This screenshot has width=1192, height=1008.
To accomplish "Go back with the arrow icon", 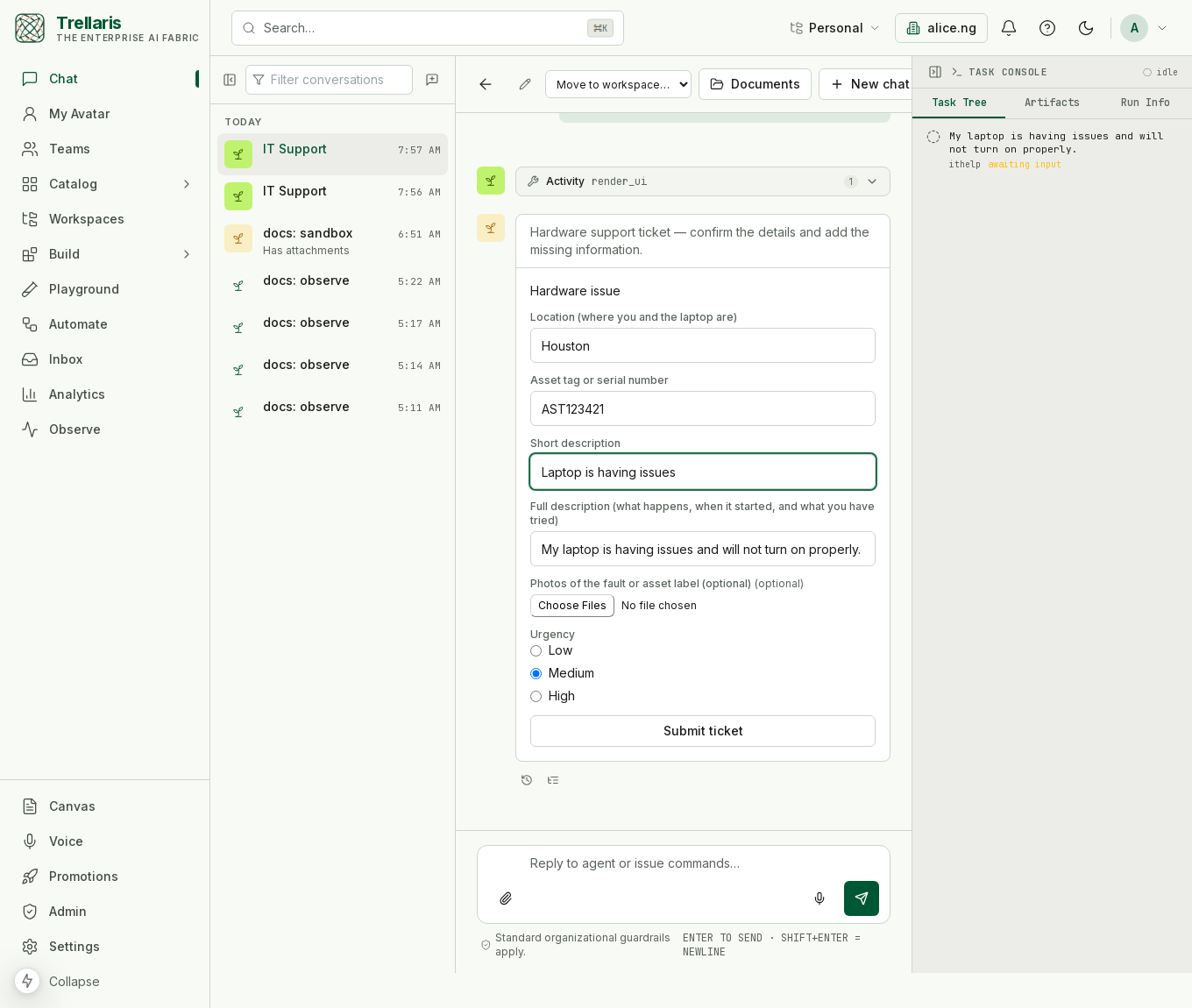I will click(x=486, y=84).
